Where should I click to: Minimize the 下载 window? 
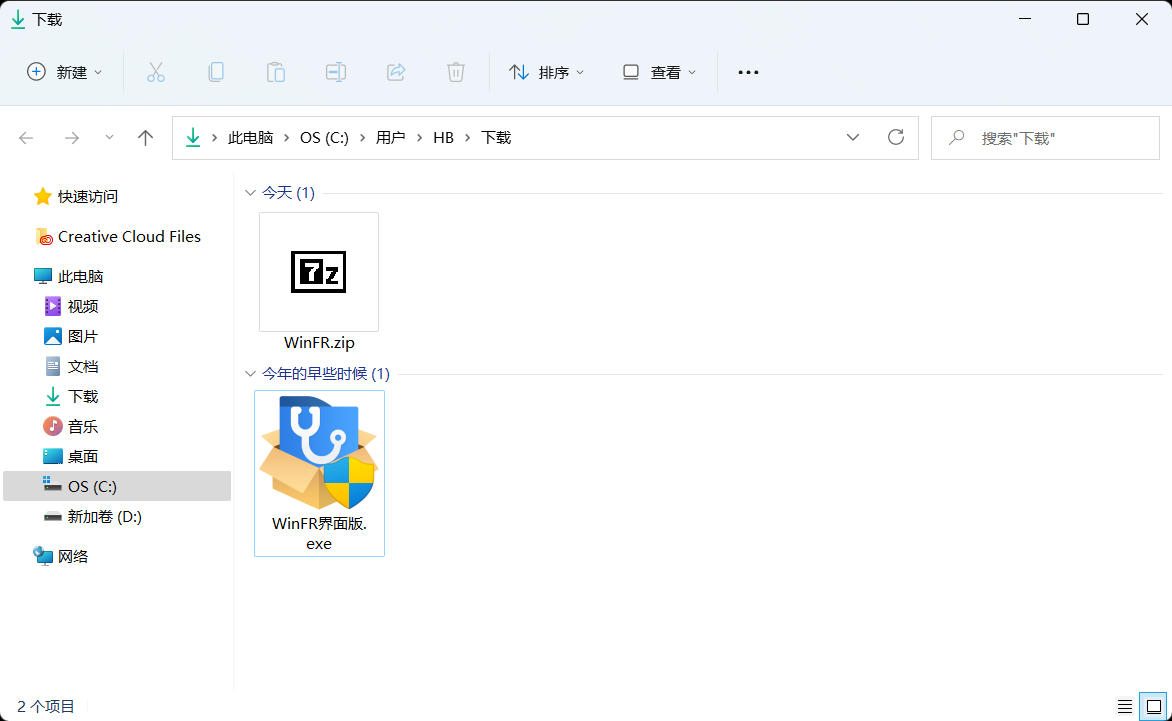point(1025,19)
